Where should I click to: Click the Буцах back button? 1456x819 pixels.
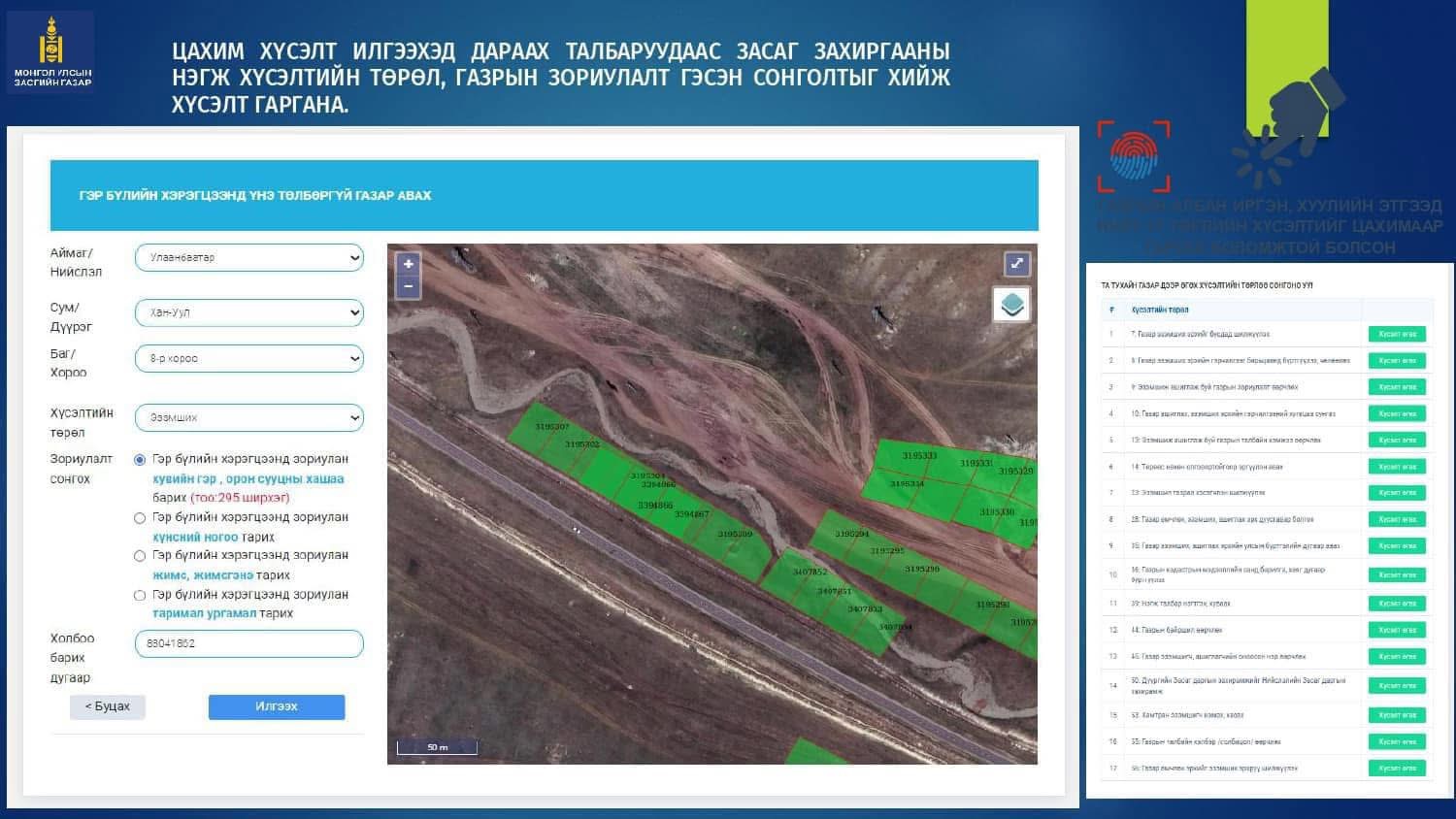108,706
